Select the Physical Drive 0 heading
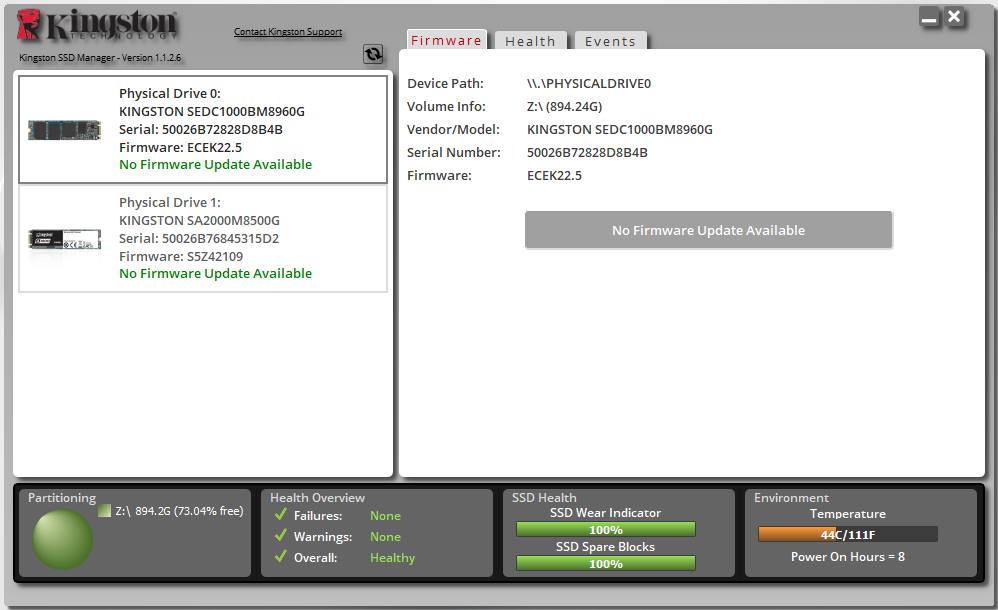 coord(170,94)
